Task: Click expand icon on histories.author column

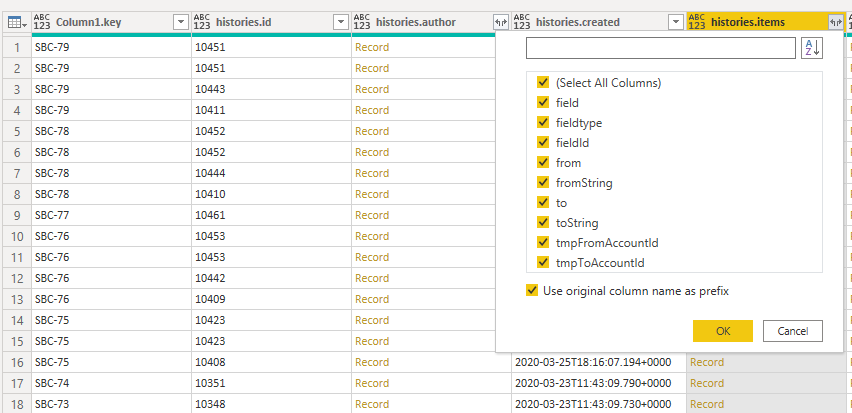Action: [500, 22]
